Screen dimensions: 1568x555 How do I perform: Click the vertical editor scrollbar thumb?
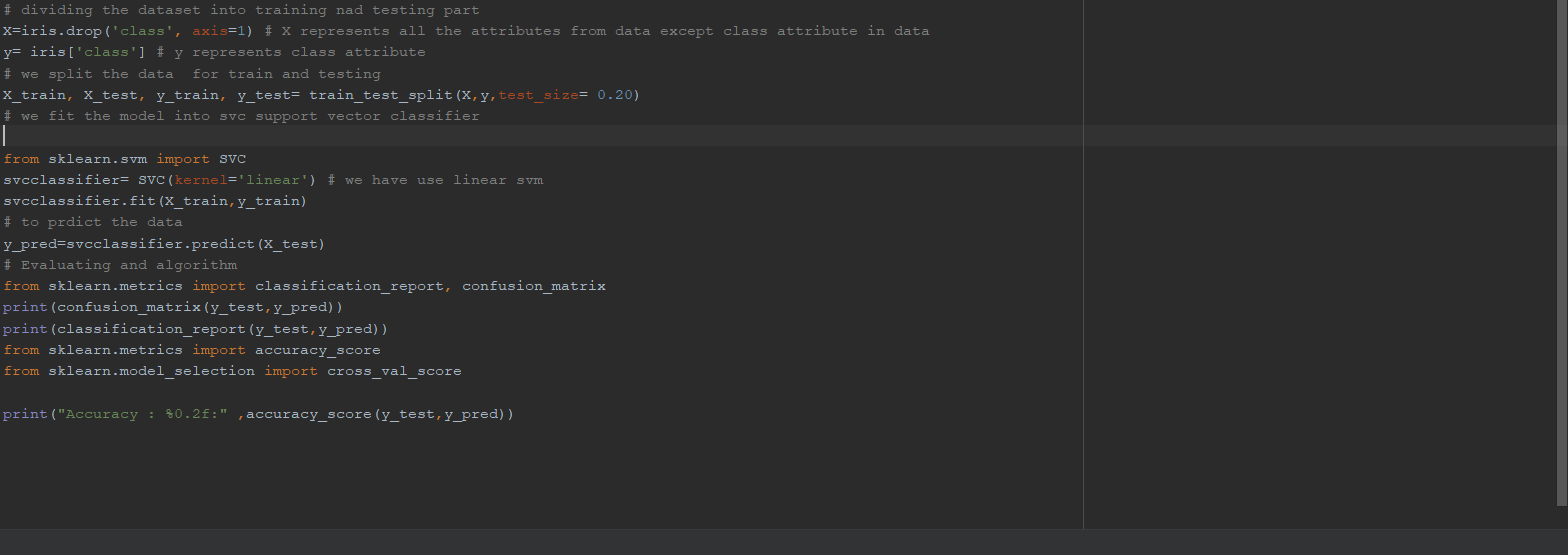coord(1563,252)
